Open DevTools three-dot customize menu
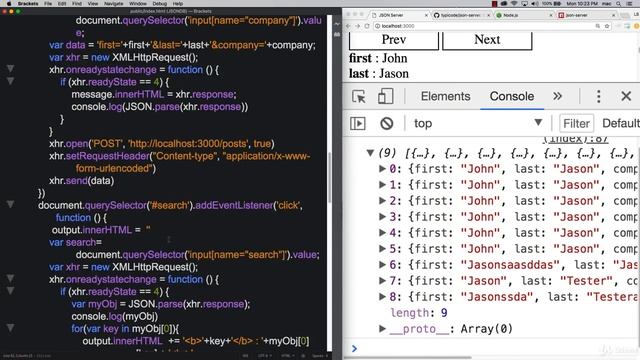Image resolution: width=640 pixels, height=360 pixels. 598,96
